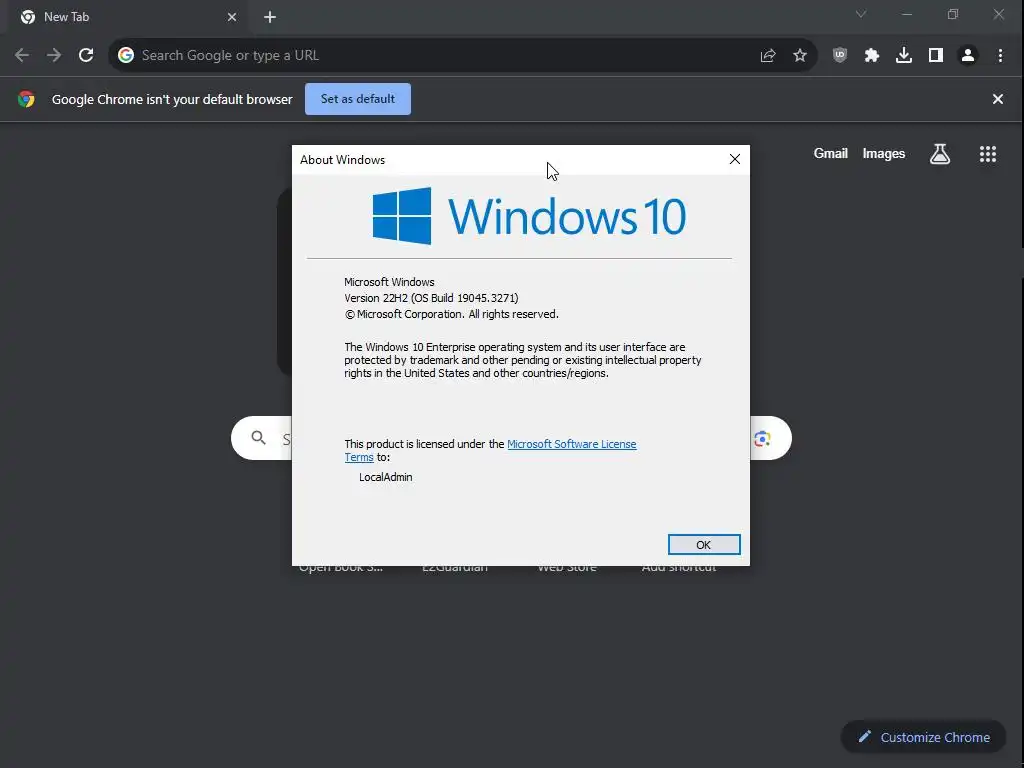Open the uBlock Origin extension icon
Screen dimensions: 1024x768
[840, 56]
